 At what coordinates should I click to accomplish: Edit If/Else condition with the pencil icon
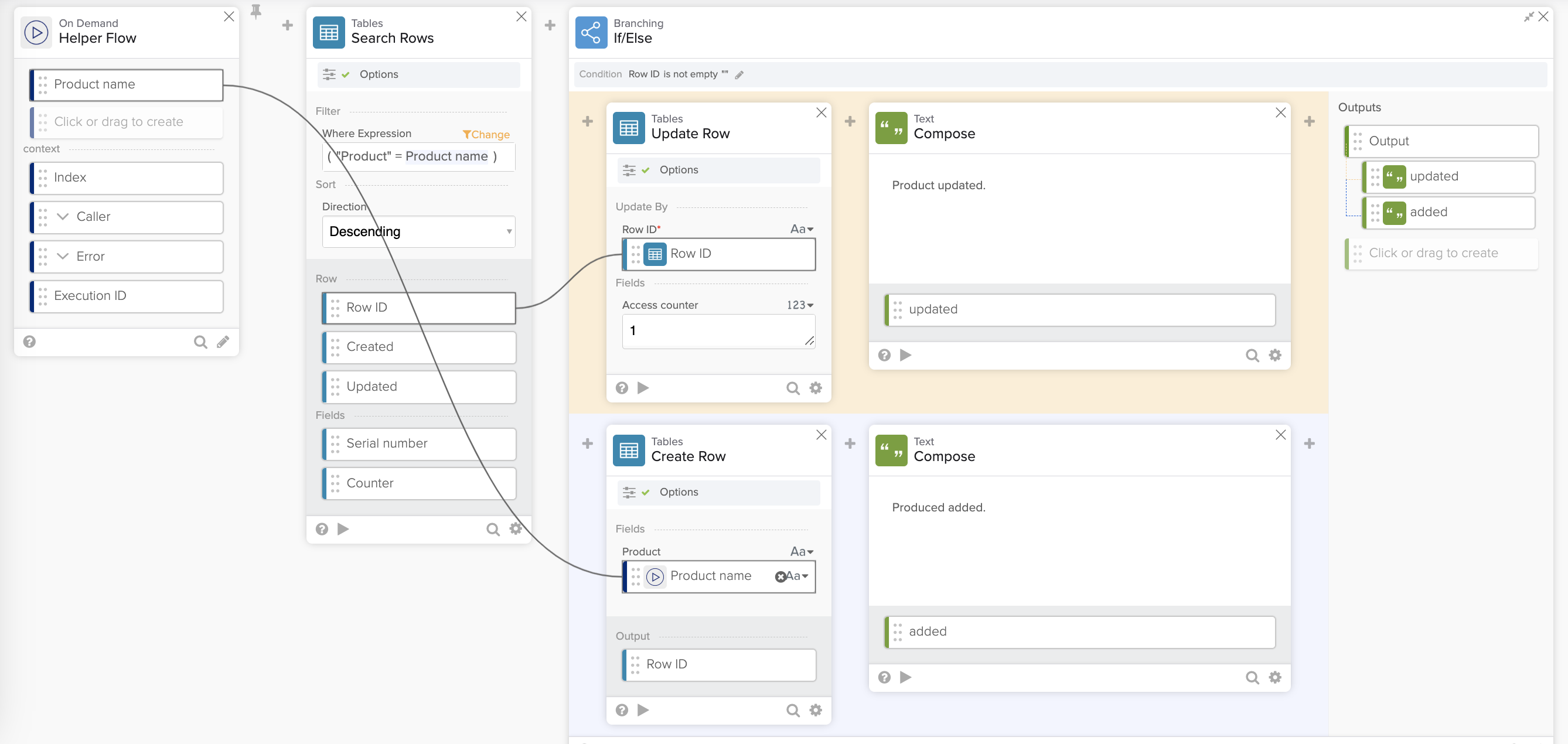[739, 75]
